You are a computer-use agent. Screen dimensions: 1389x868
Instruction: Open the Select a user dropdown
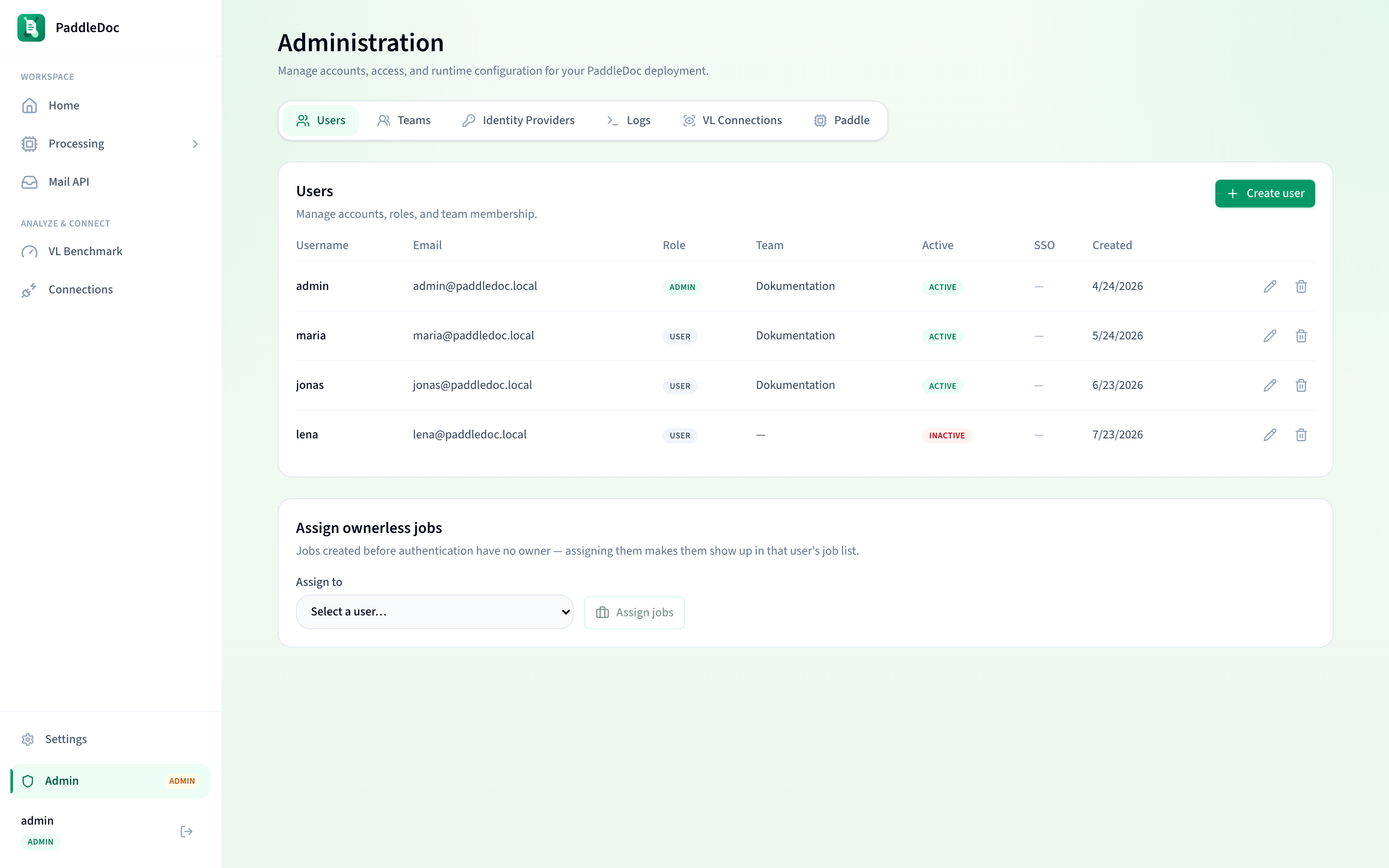tap(434, 612)
